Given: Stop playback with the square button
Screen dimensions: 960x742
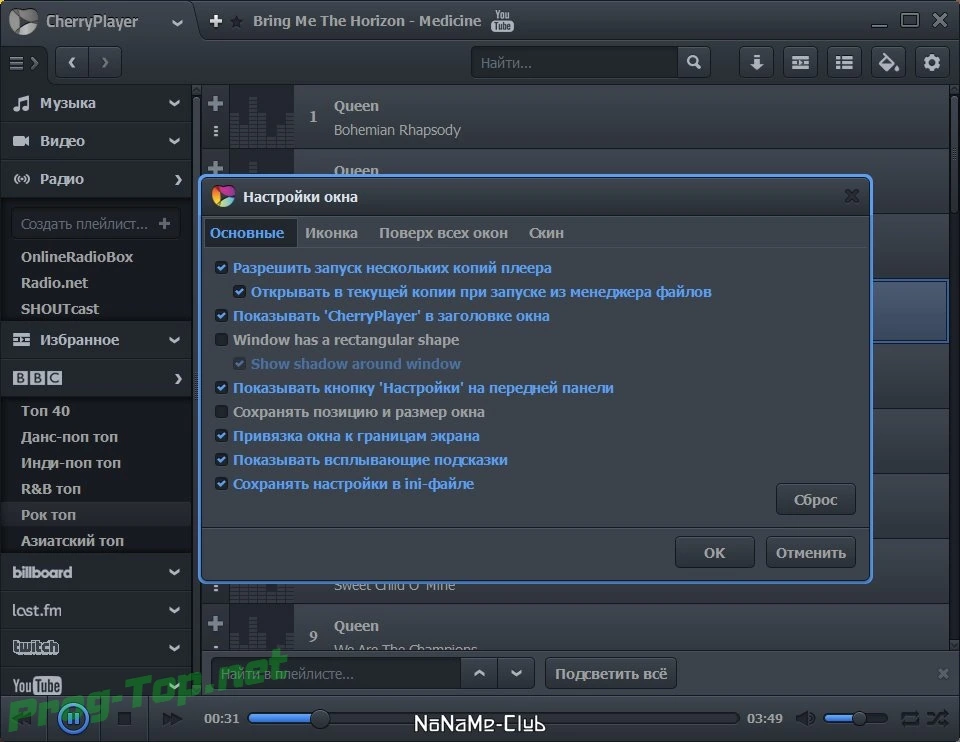Looking at the screenshot, I should point(124,719).
